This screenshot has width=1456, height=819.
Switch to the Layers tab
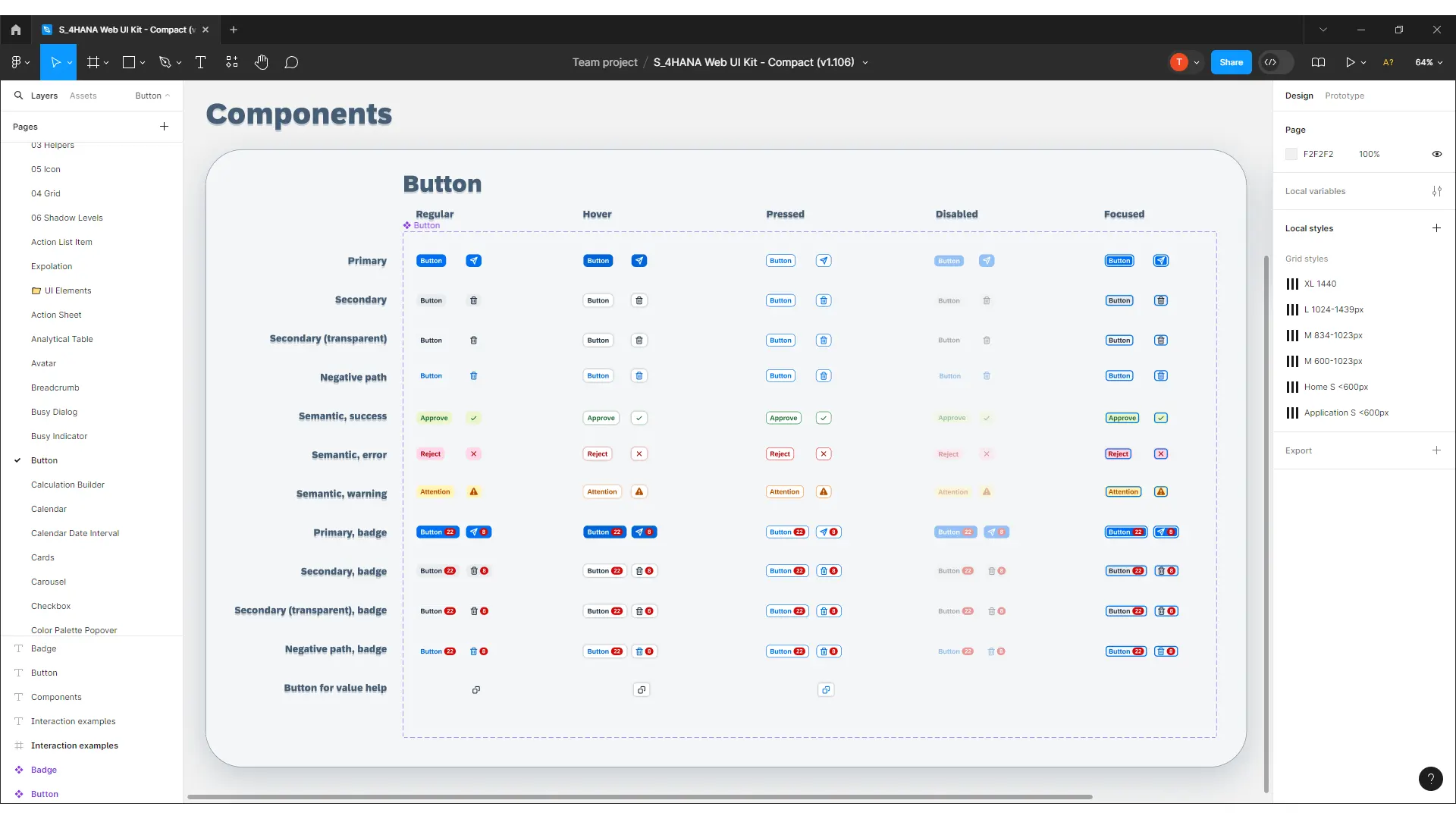pyautogui.click(x=44, y=96)
